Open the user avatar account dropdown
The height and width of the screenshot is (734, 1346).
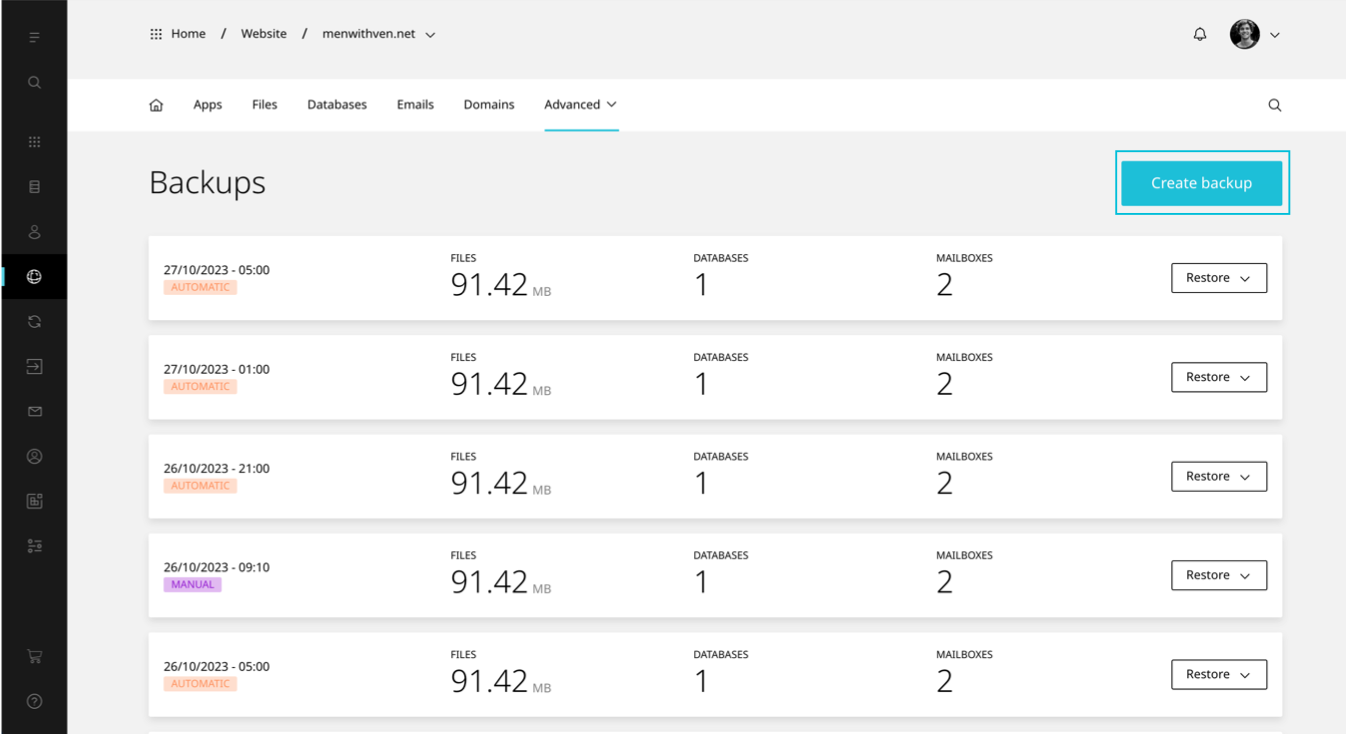click(1254, 34)
